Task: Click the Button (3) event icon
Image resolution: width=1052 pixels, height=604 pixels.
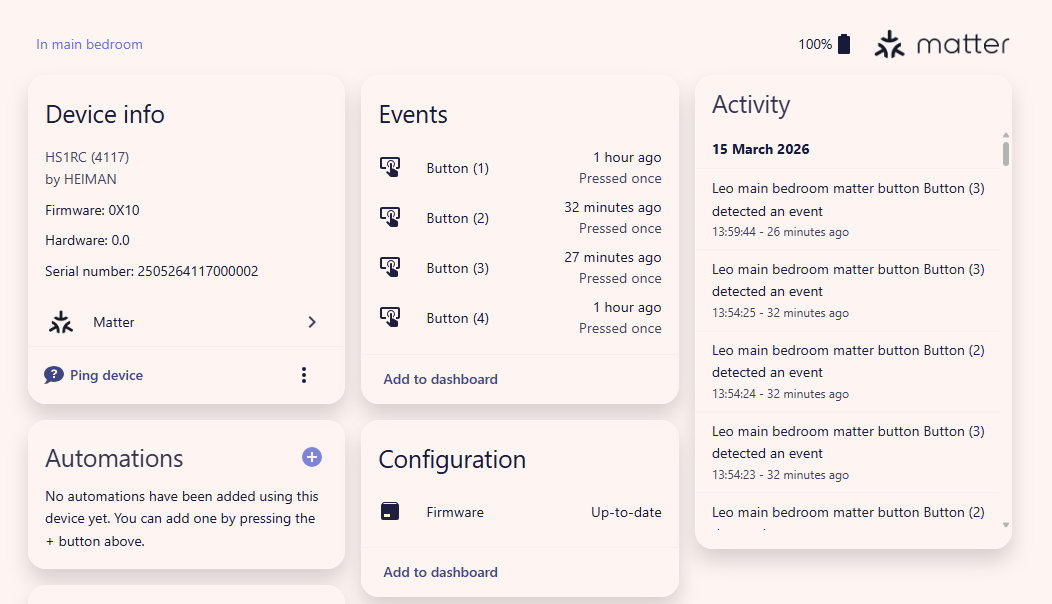Action: click(390, 267)
